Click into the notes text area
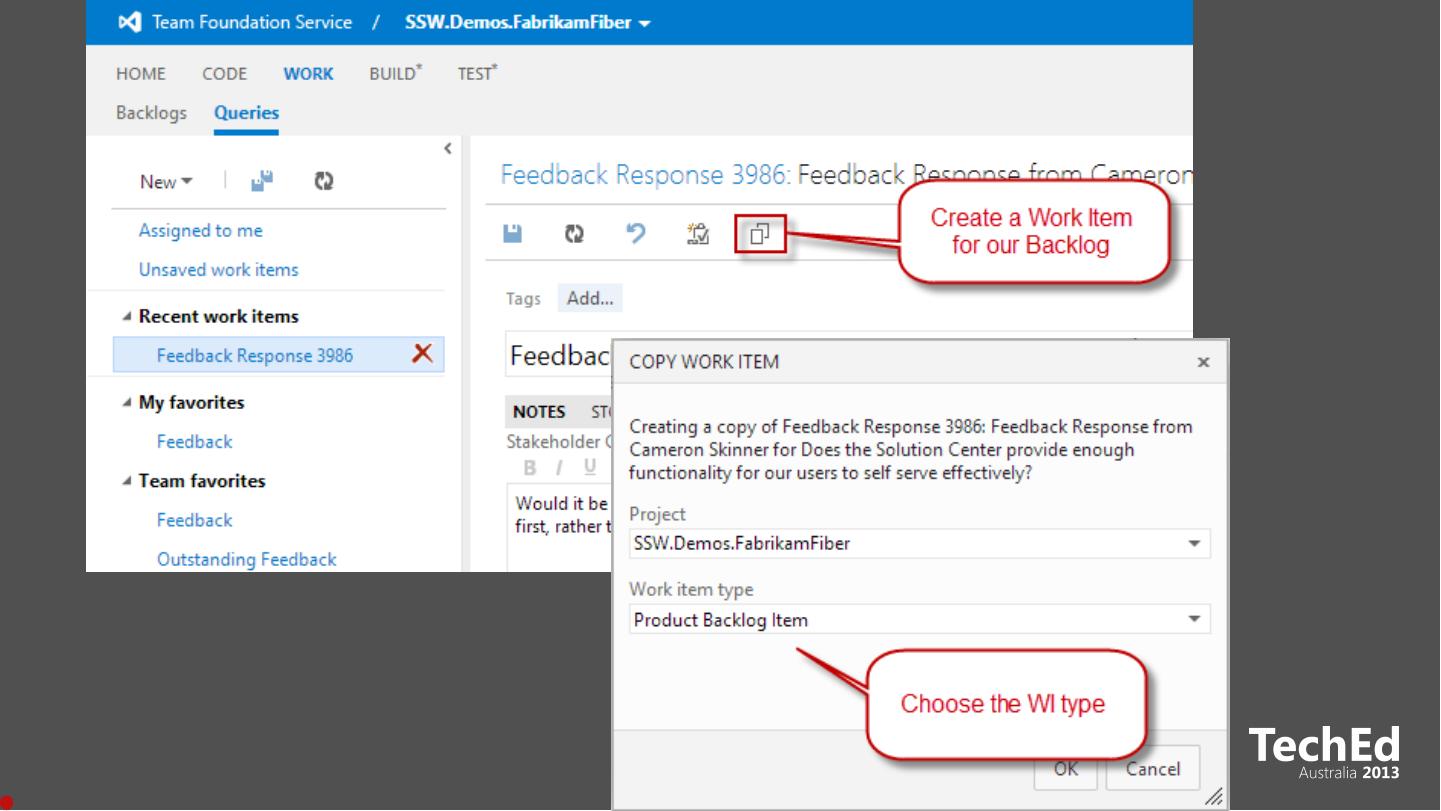 pos(560,528)
